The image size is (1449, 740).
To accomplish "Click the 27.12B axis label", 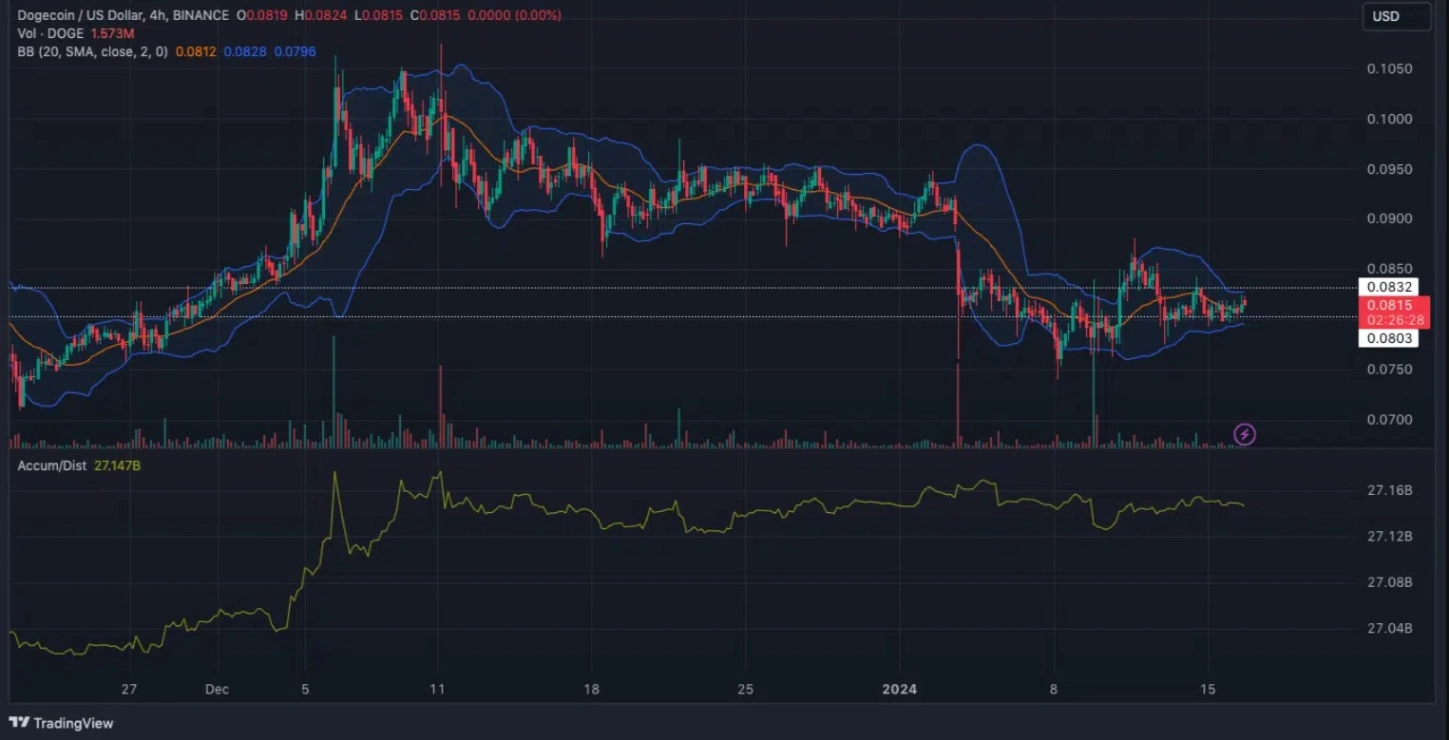I will [x=1390, y=536].
